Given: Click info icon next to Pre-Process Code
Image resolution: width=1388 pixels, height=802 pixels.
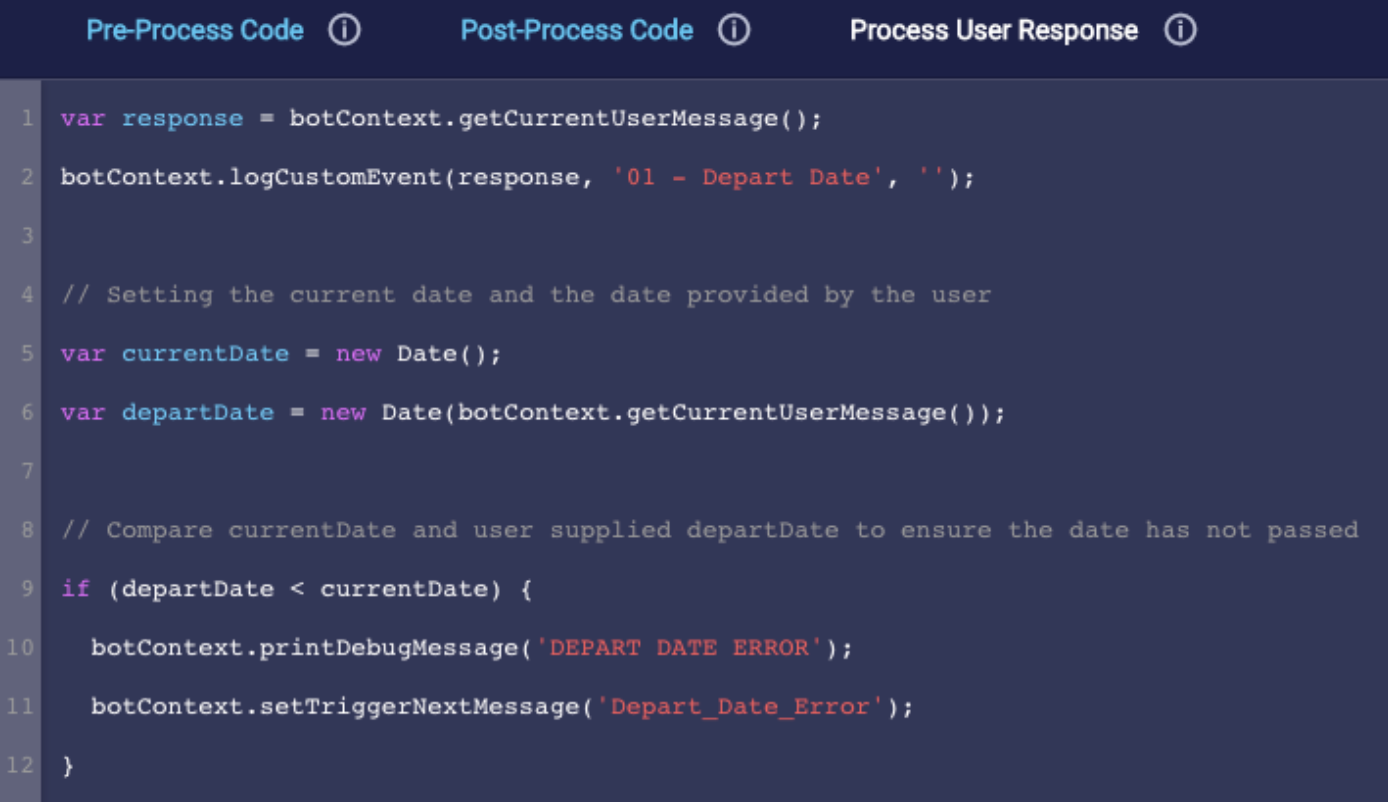Looking at the screenshot, I should [x=344, y=30].
